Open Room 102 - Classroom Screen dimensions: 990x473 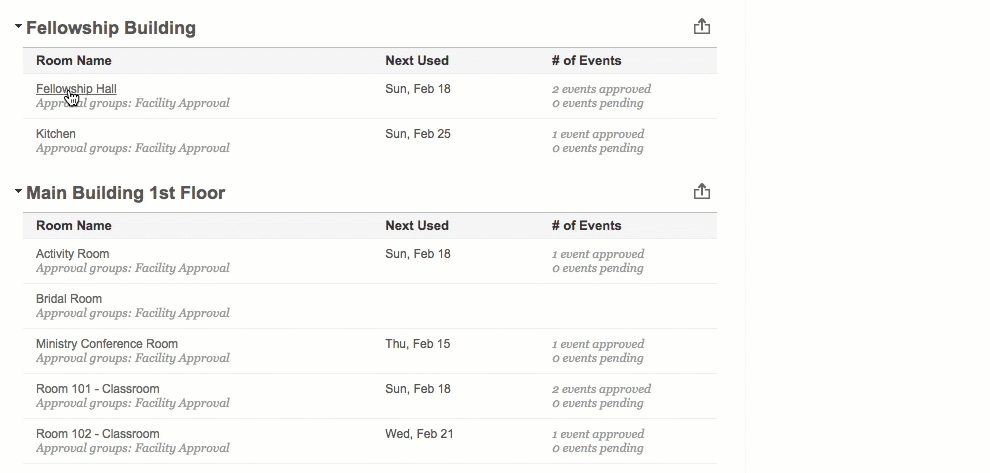[97, 434]
